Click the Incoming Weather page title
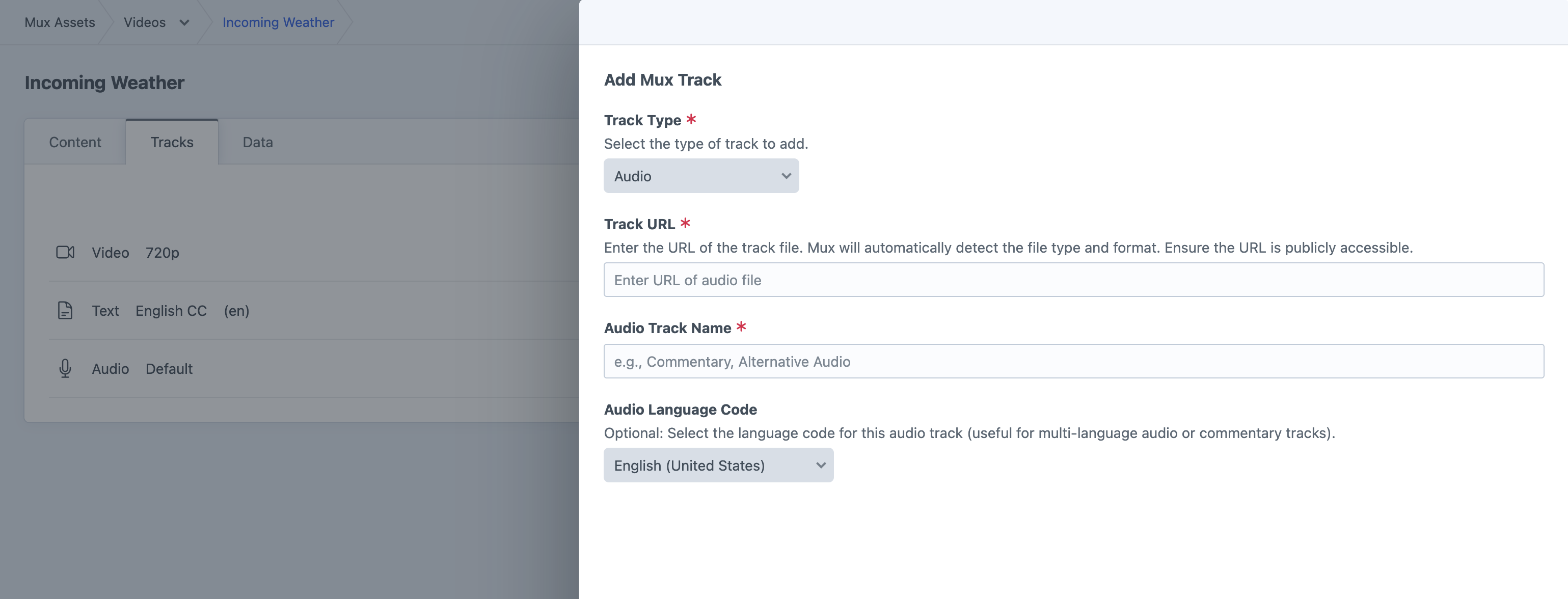 point(104,83)
